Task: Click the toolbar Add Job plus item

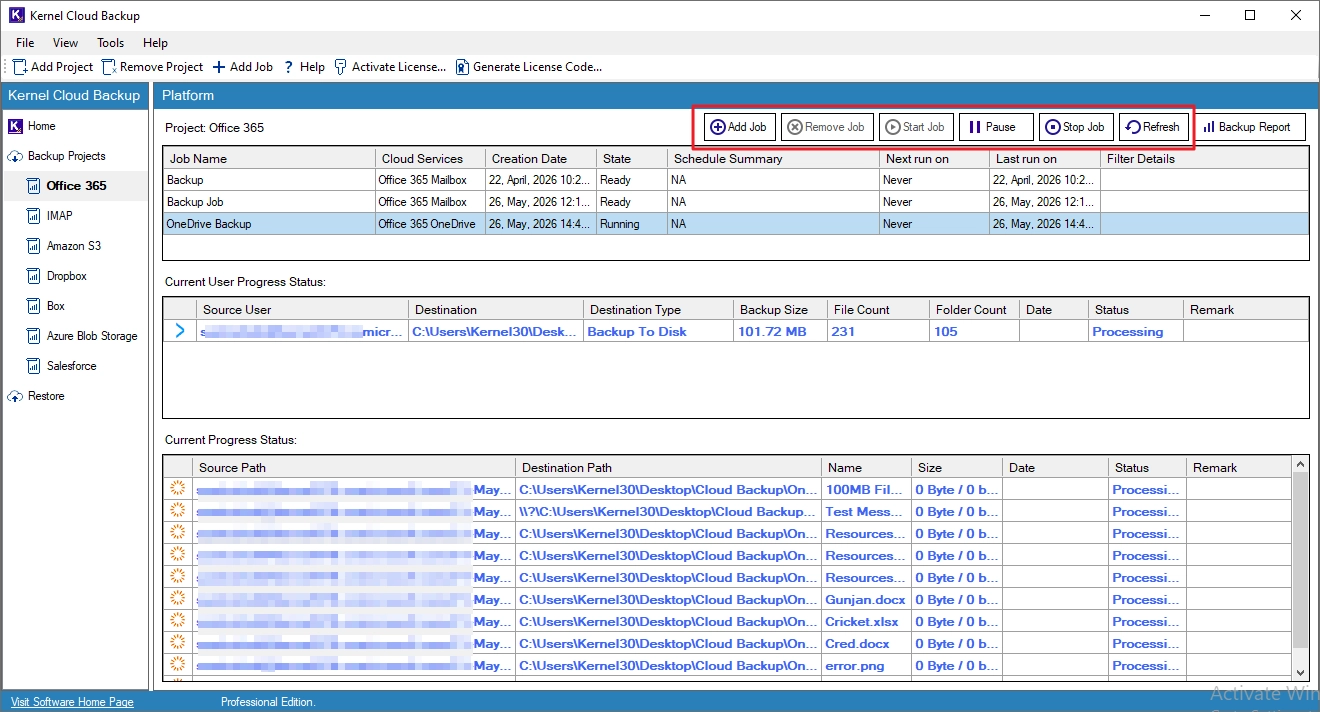Action: tap(242, 67)
